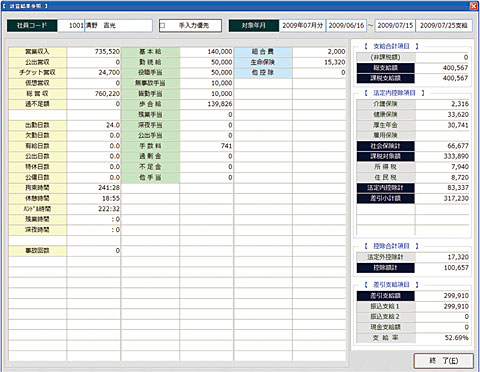Click the 欠勤日数 label cell
This screenshot has height=372, width=480.
coord(37,135)
